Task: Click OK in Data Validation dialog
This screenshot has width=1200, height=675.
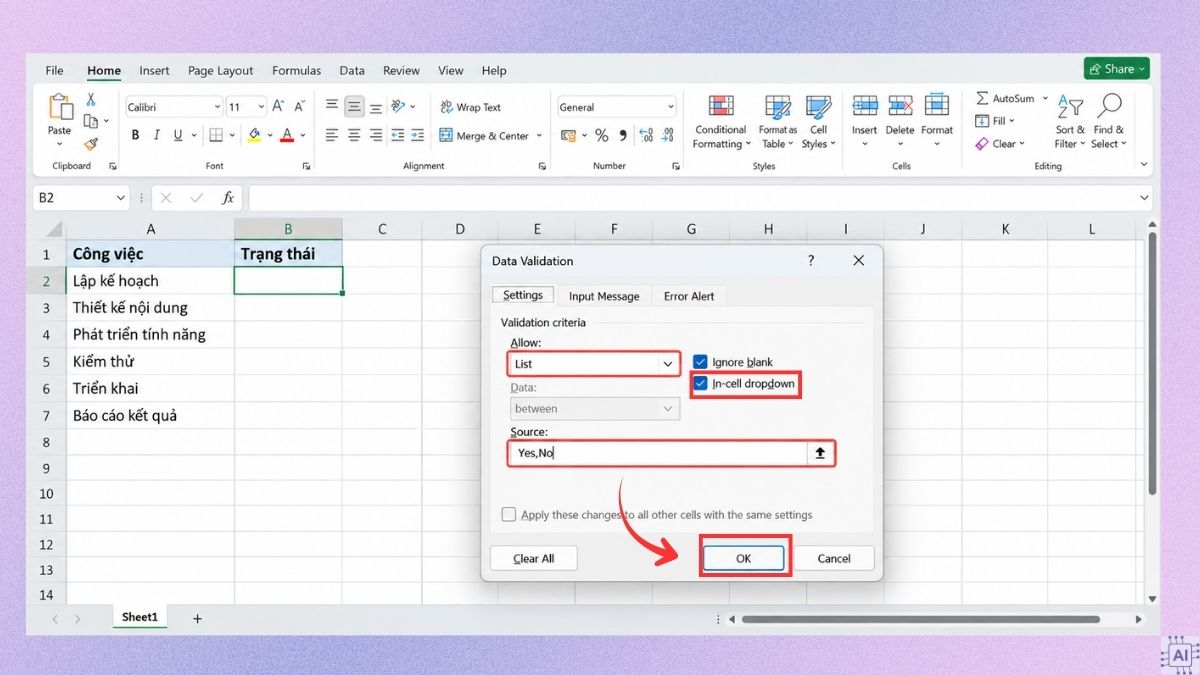Action: 743,558
